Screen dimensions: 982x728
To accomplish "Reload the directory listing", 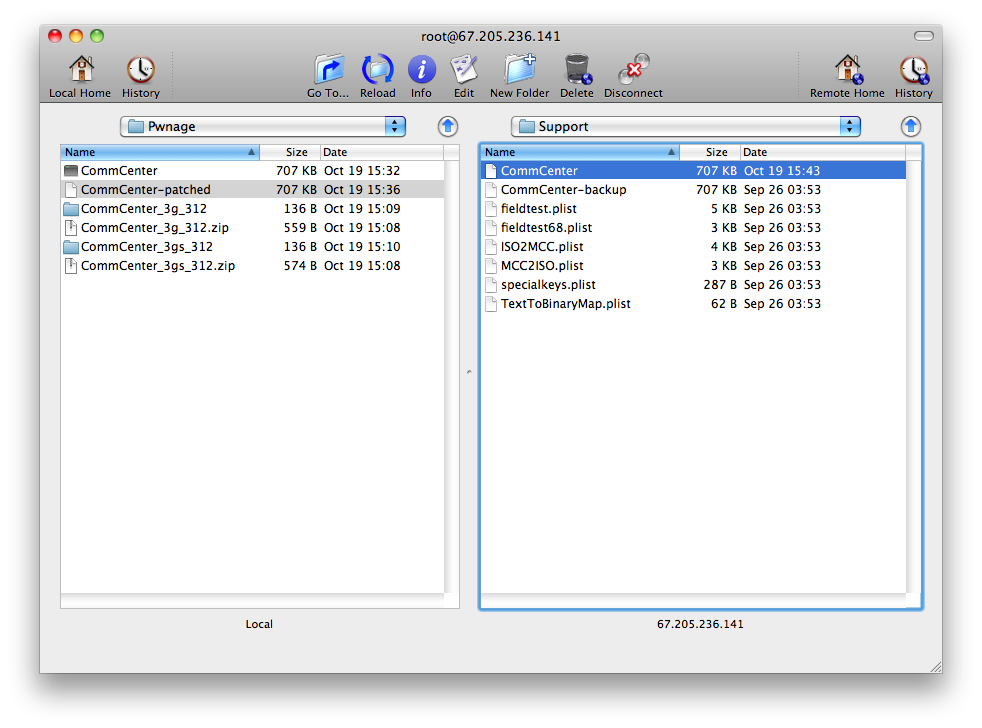I will pyautogui.click(x=377, y=70).
